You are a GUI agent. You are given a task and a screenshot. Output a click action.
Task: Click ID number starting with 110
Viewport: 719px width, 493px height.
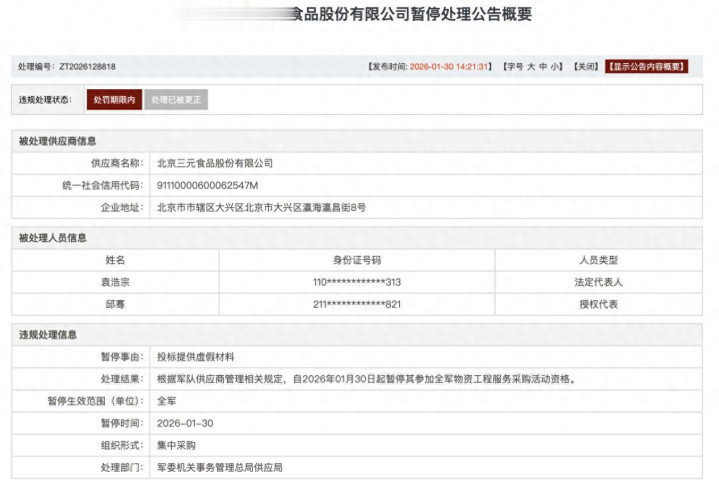357,282
